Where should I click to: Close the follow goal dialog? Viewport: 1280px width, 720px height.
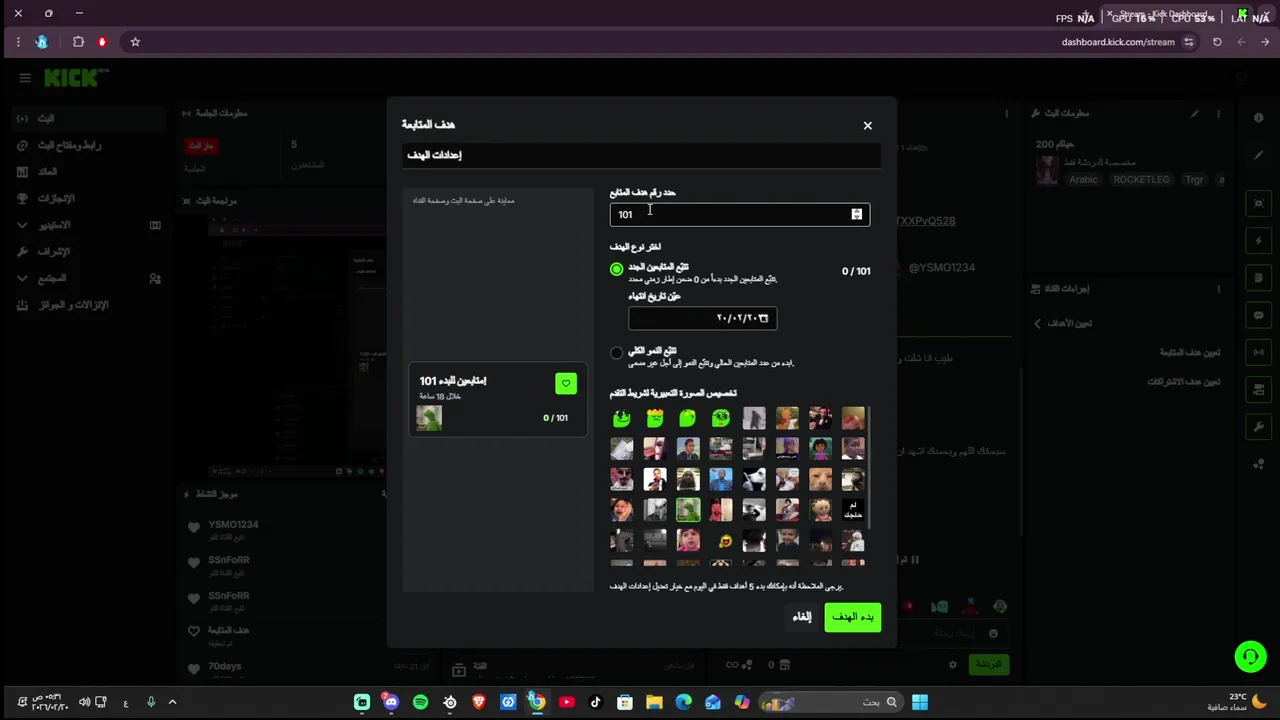click(867, 125)
